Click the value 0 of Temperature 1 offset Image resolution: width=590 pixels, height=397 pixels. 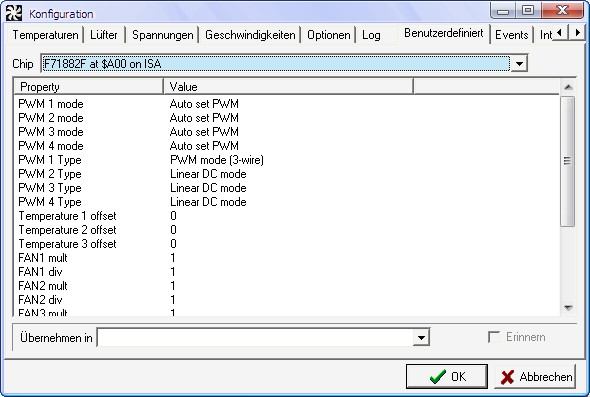173,216
